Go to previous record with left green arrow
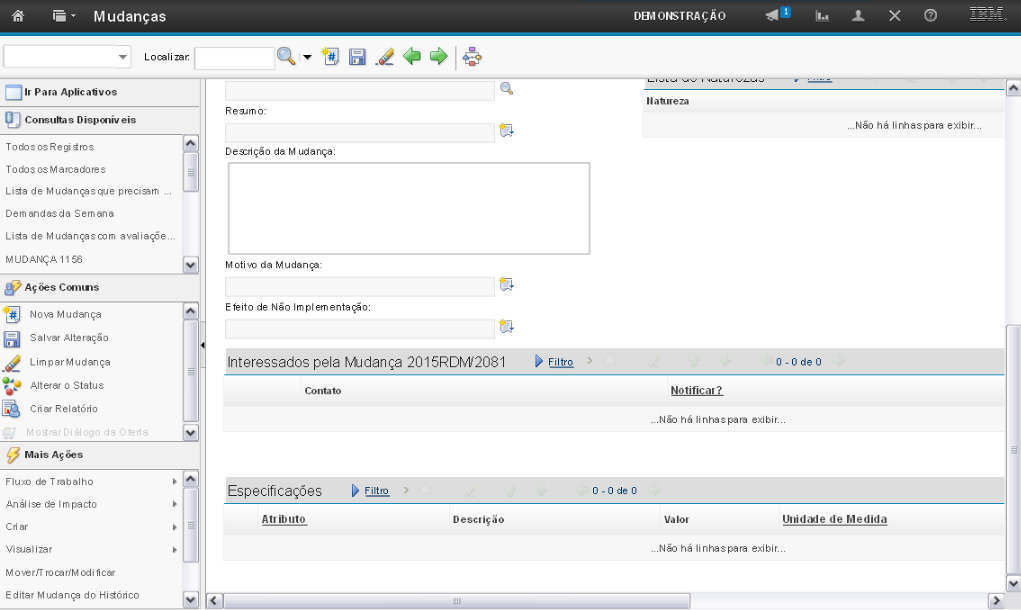Viewport: 1021px width, 610px height. [410, 58]
